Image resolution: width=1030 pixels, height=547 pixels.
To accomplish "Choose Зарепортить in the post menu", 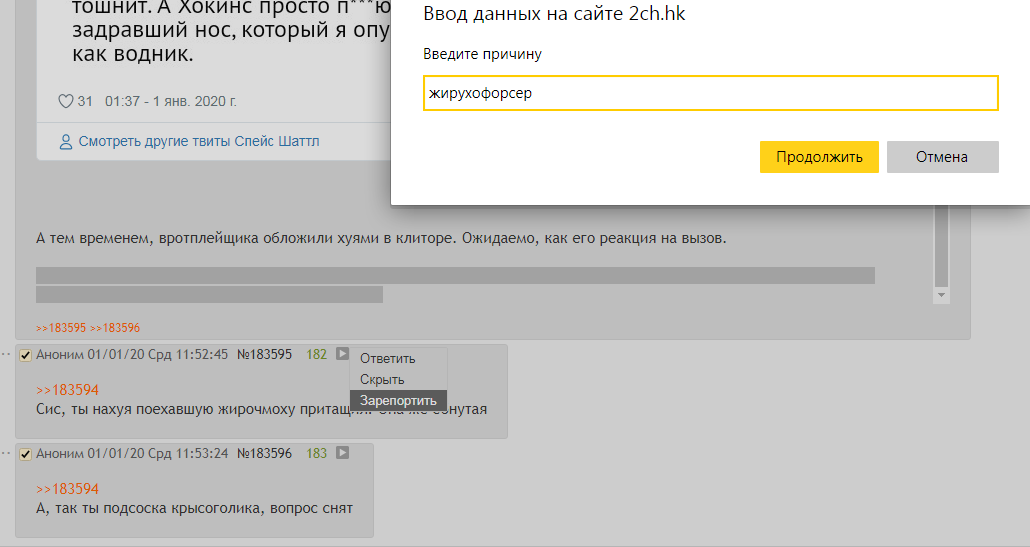I will pyautogui.click(x=398, y=401).
